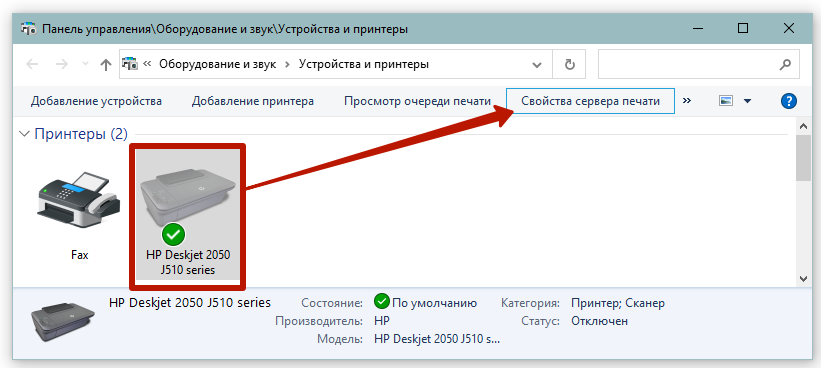Click the Fax label

tap(80, 255)
